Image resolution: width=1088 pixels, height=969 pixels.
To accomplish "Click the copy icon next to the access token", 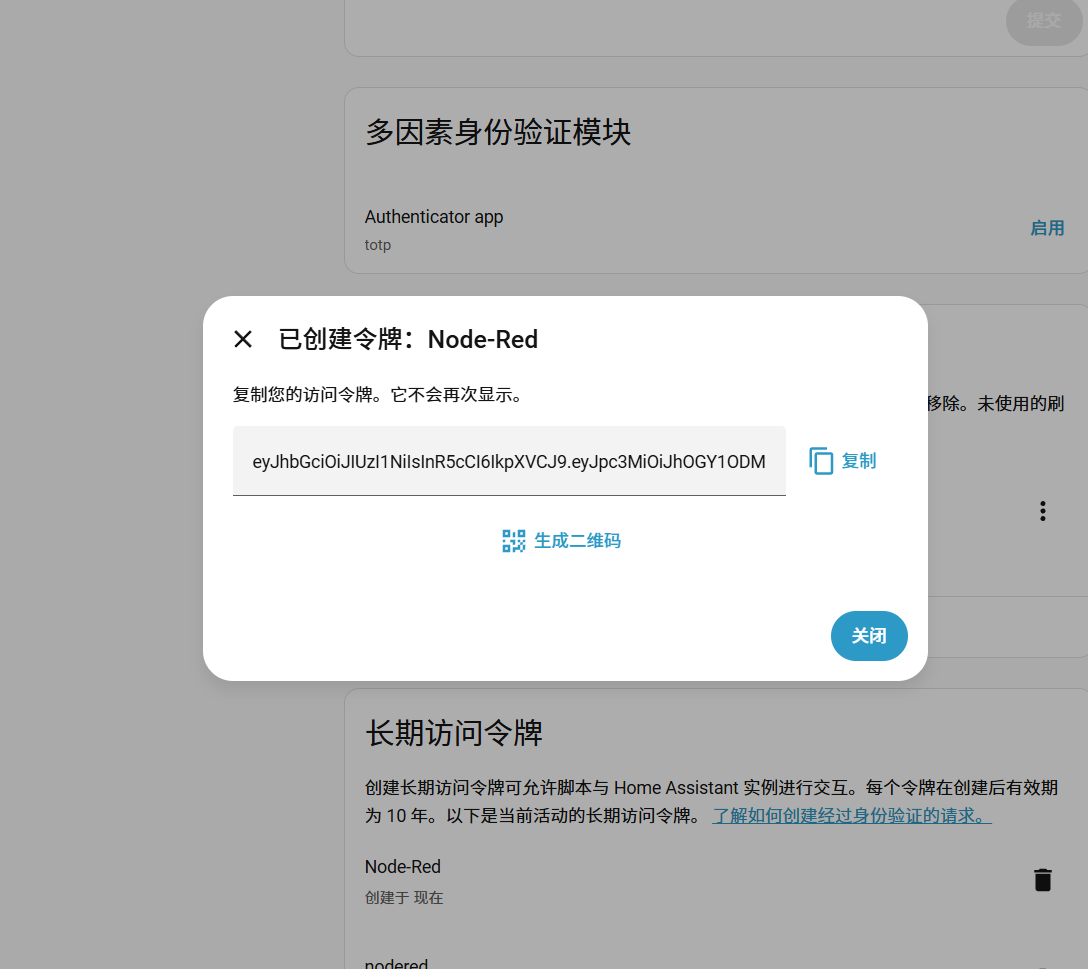I will [820, 460].
